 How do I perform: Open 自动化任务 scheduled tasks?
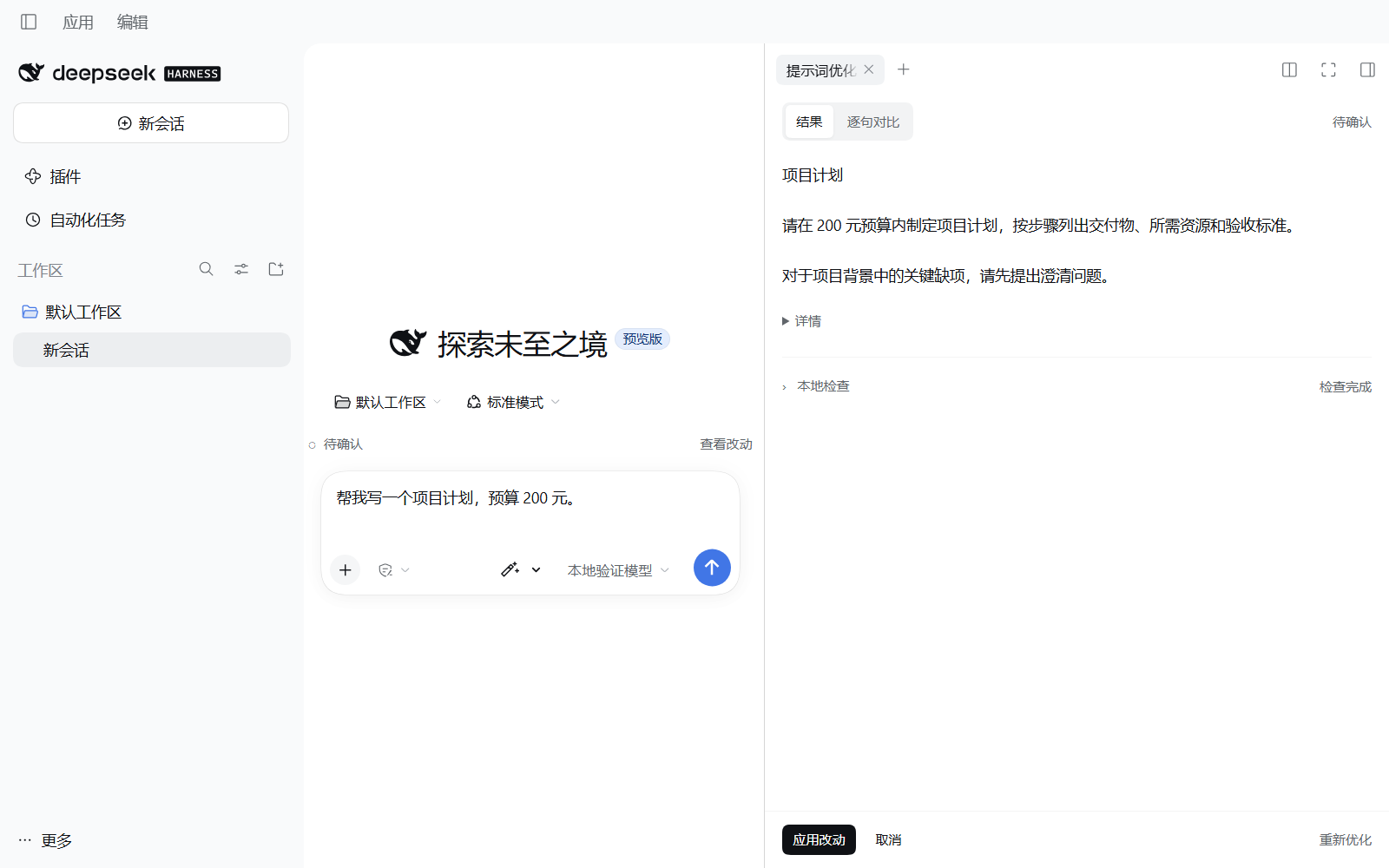tap(88, 220)
